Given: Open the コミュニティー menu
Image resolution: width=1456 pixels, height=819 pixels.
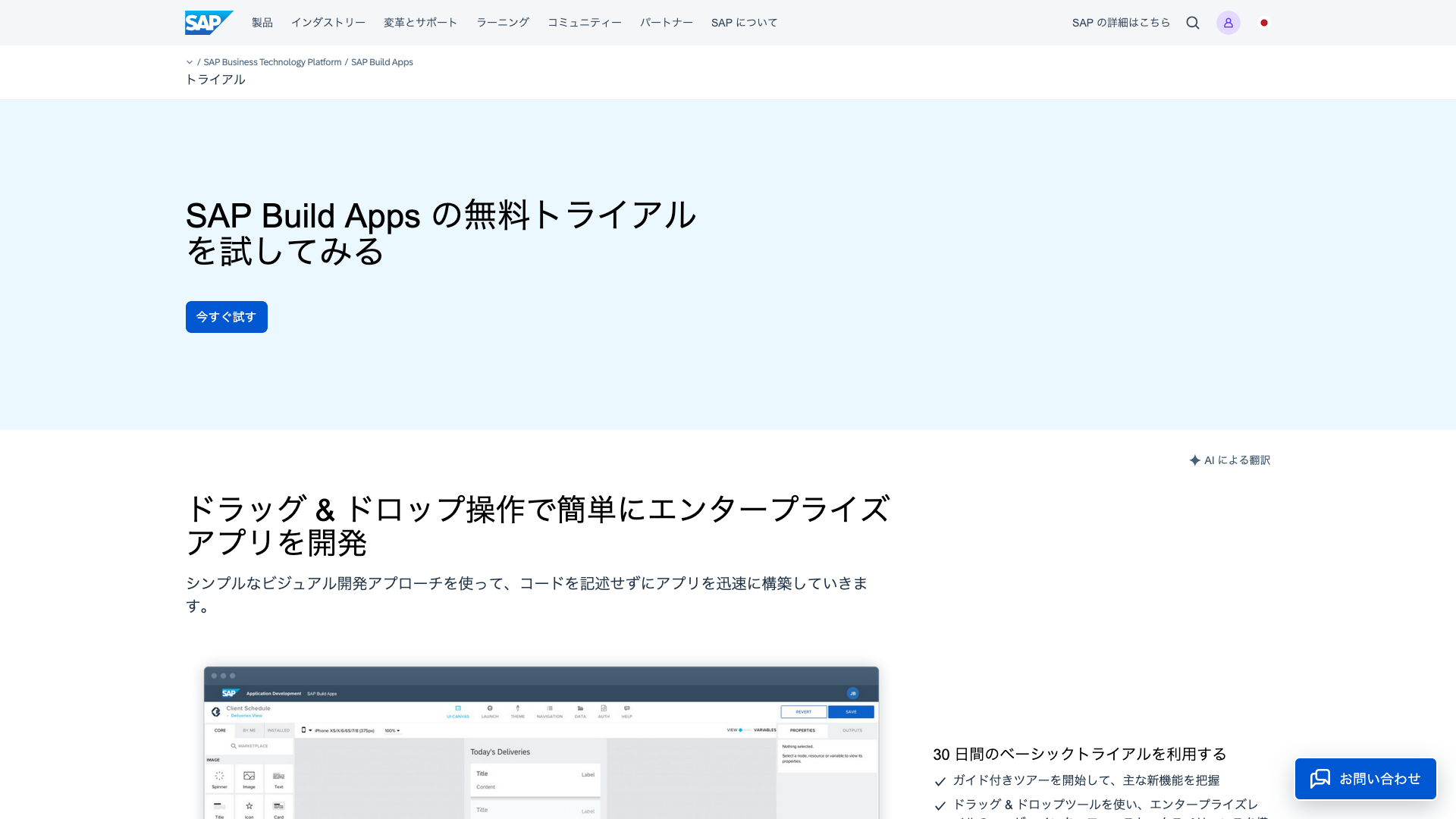Looking at the screenshot, I should tap(584, 23).
